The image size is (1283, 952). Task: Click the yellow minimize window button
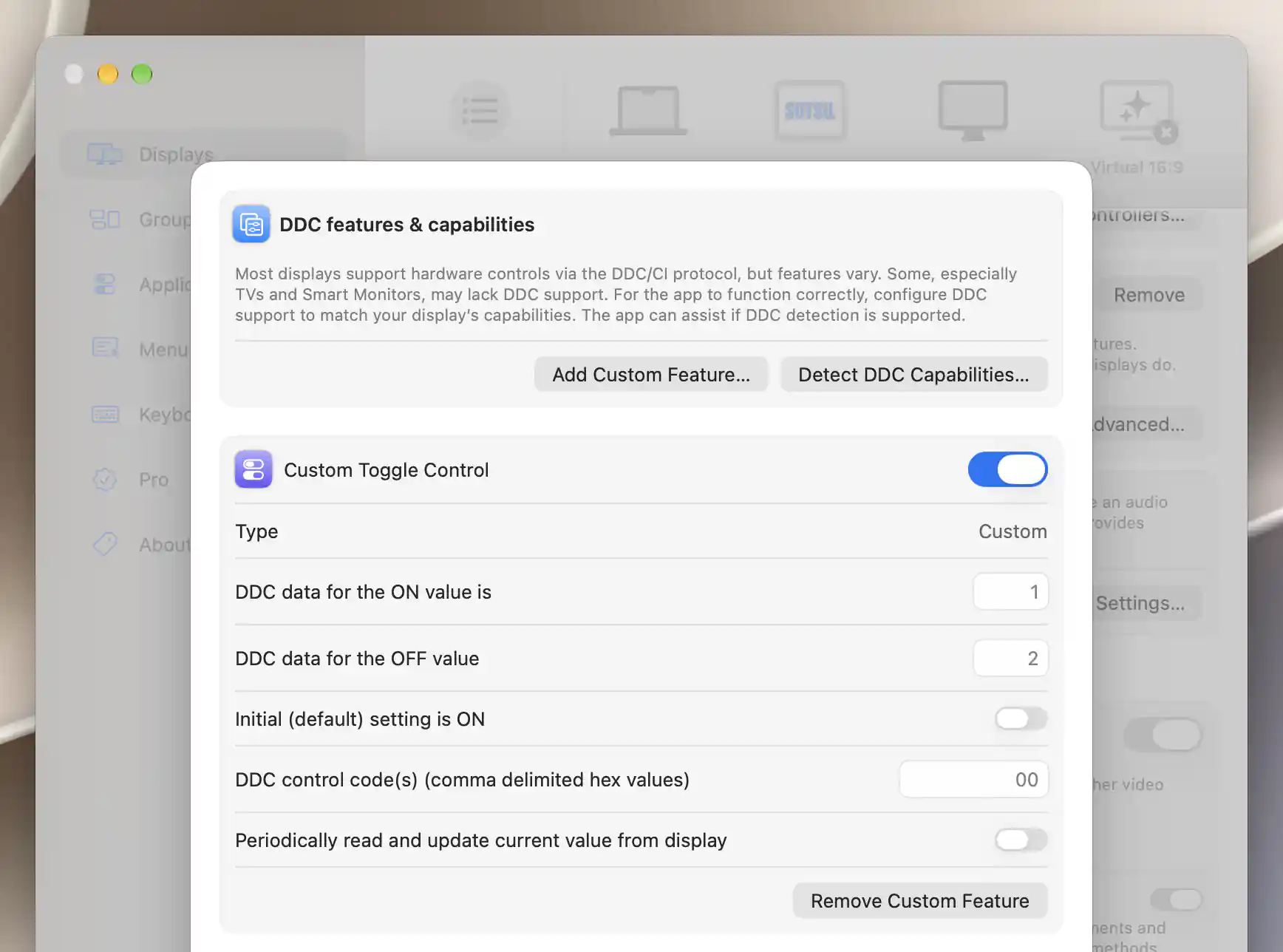[108, 74]
